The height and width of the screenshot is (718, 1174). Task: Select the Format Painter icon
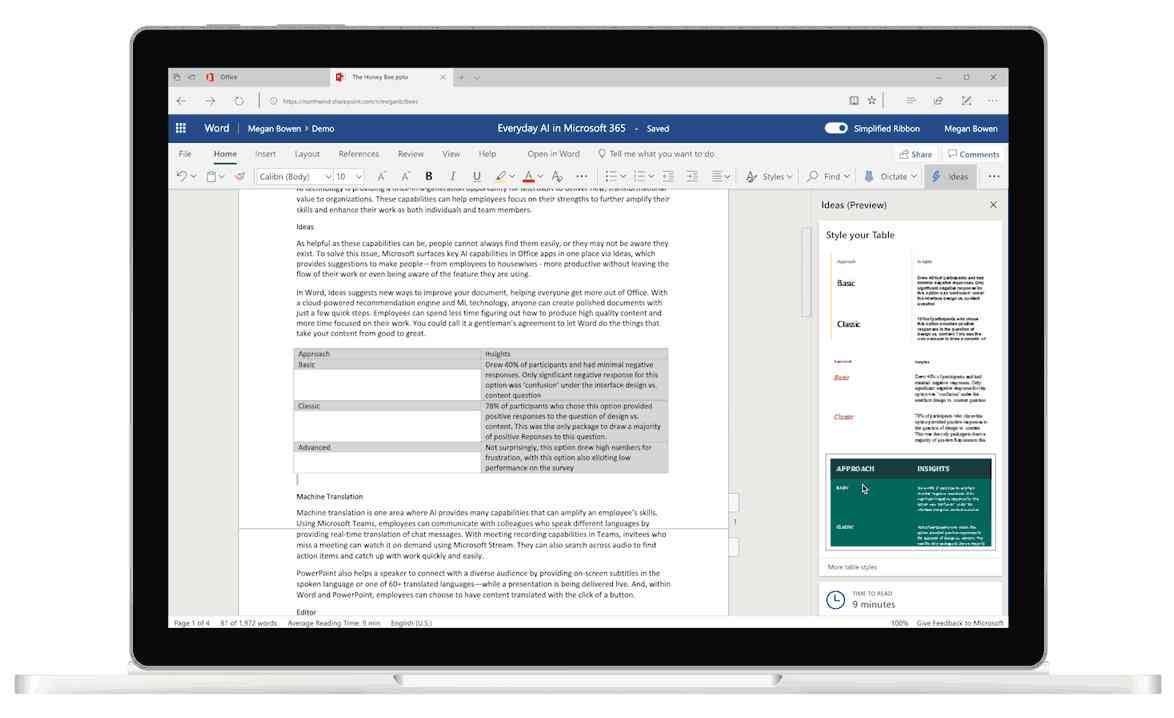tap(240, 176)
